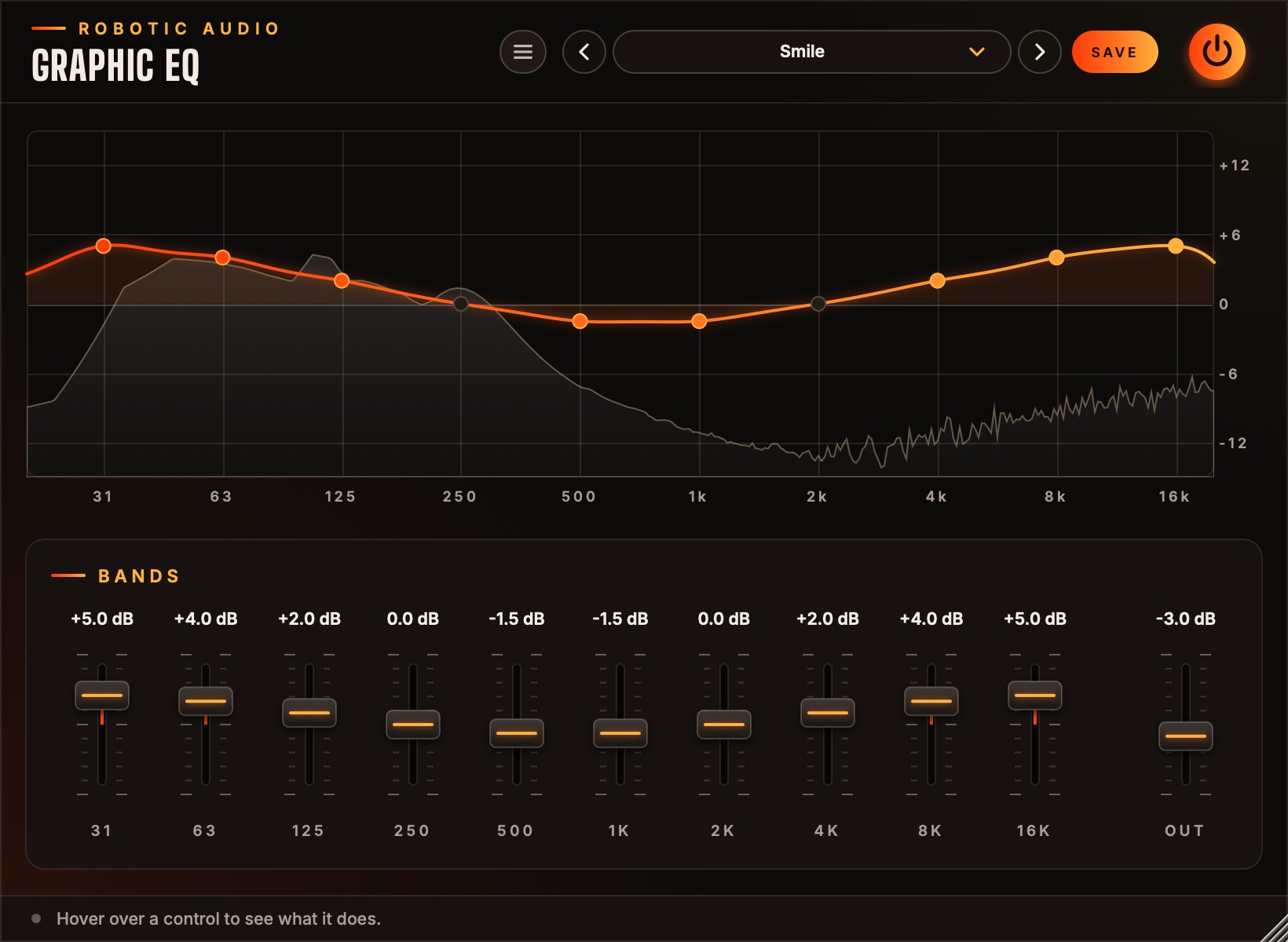Select the 250 Hz node on the EQ curve
1288x942 pixels.
click(x=461, y=304)
